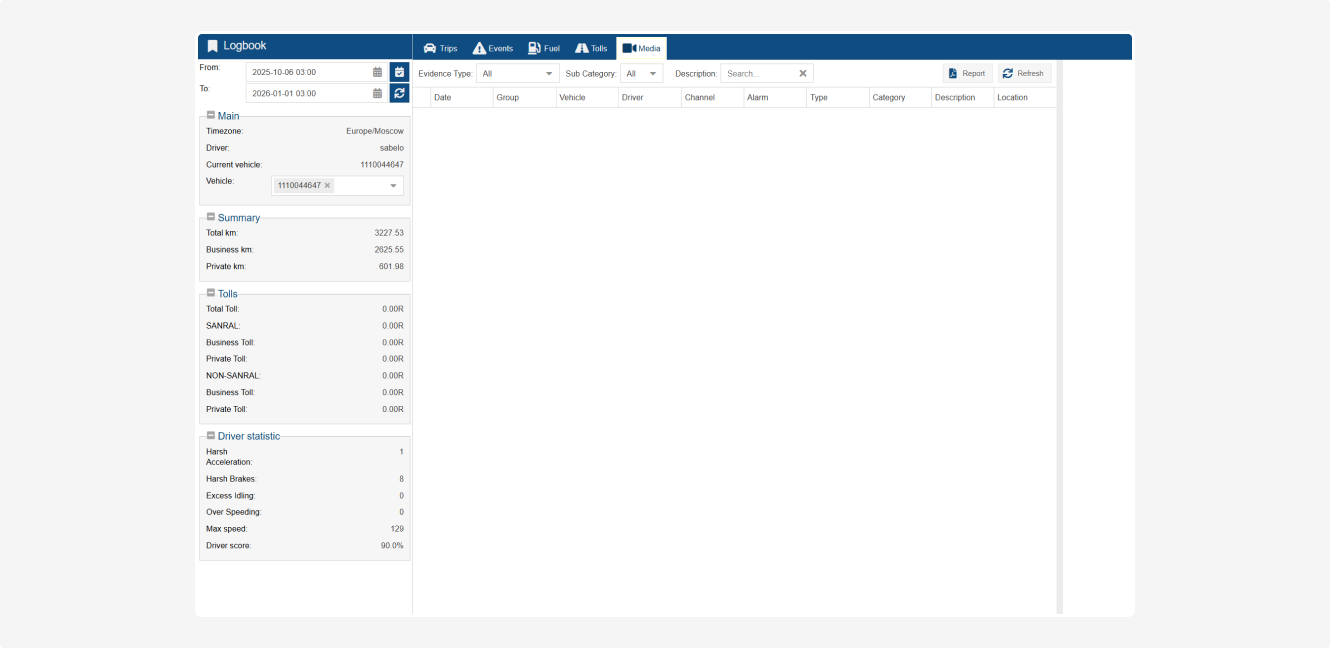
Task: Open the To date calendar picker
Action: tap(377, 93)
